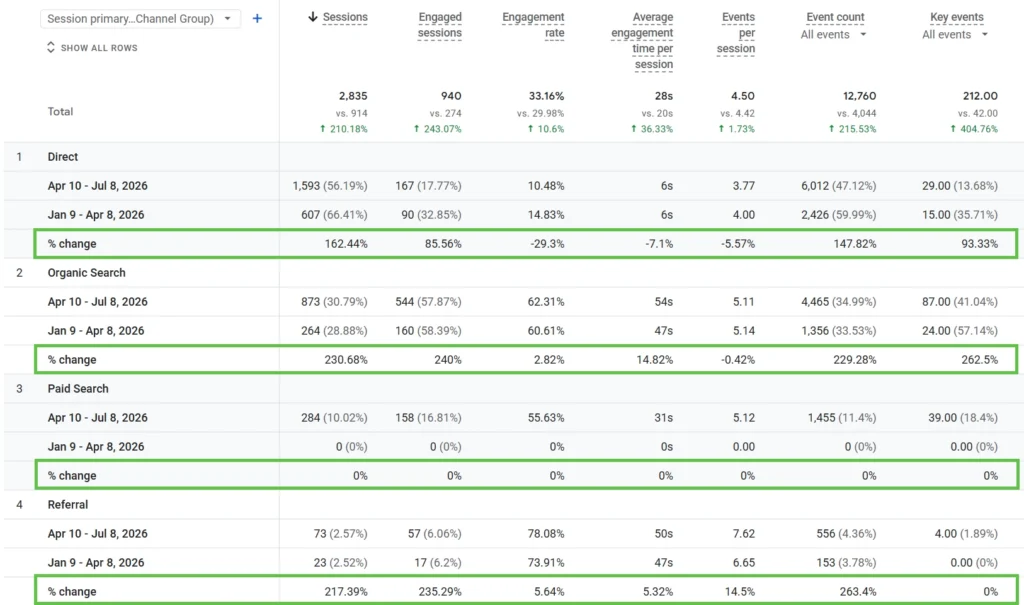1024x605 pixels.
Task: Sort by Engaged sessions column header
Action: click(x=440, y=25)
